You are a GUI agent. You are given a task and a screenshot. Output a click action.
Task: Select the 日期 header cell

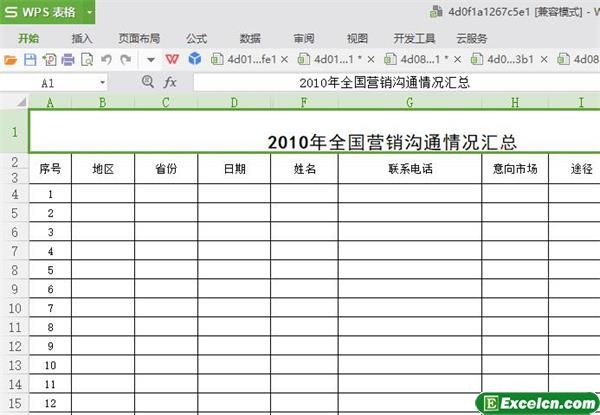234,168
